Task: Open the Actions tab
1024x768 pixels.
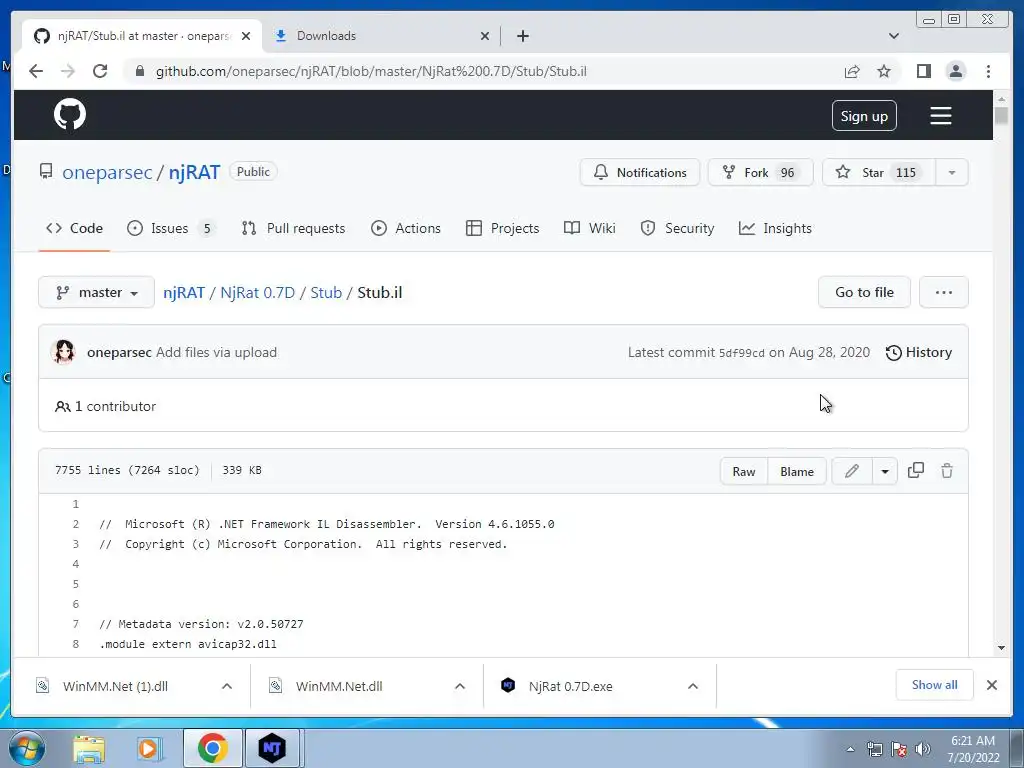Action: coord(406,228)
